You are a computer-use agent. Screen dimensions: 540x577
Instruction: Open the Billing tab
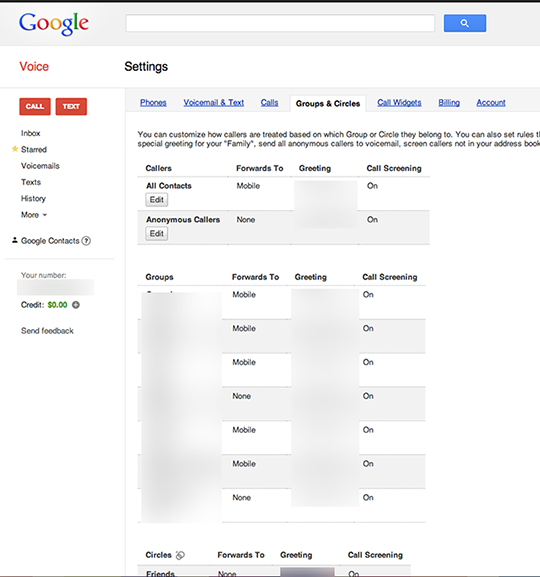pyautogui.click(x=449, y=103)
